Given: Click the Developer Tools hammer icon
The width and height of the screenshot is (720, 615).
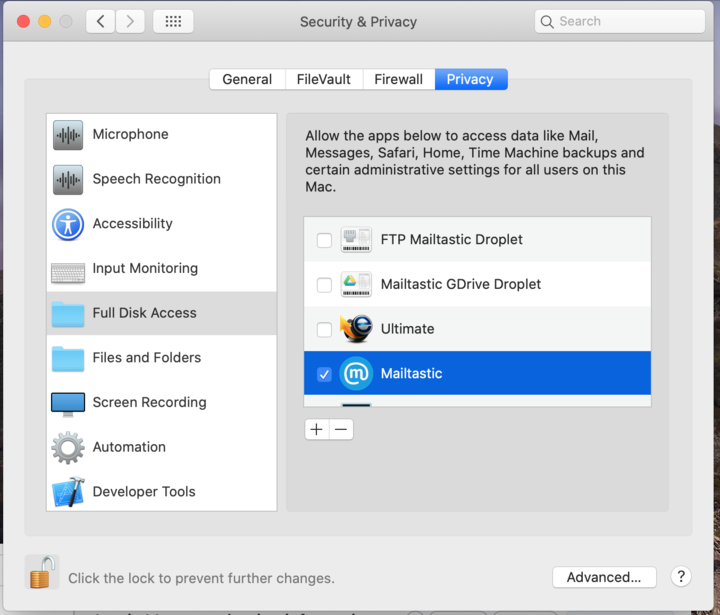Looking at the screenshot, I should (x=68, y=492).
